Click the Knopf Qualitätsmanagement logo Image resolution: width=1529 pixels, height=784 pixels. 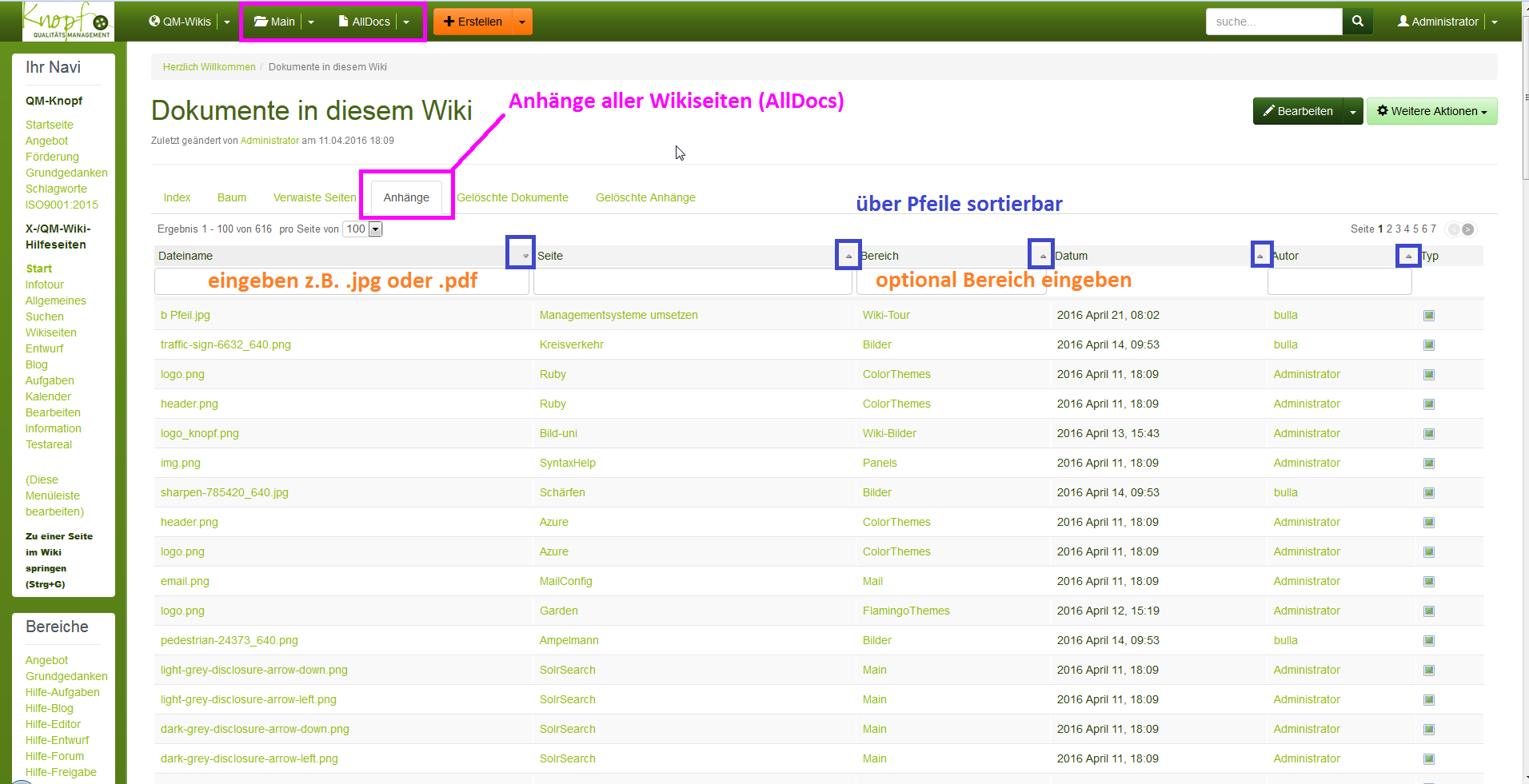click(68, 22)
